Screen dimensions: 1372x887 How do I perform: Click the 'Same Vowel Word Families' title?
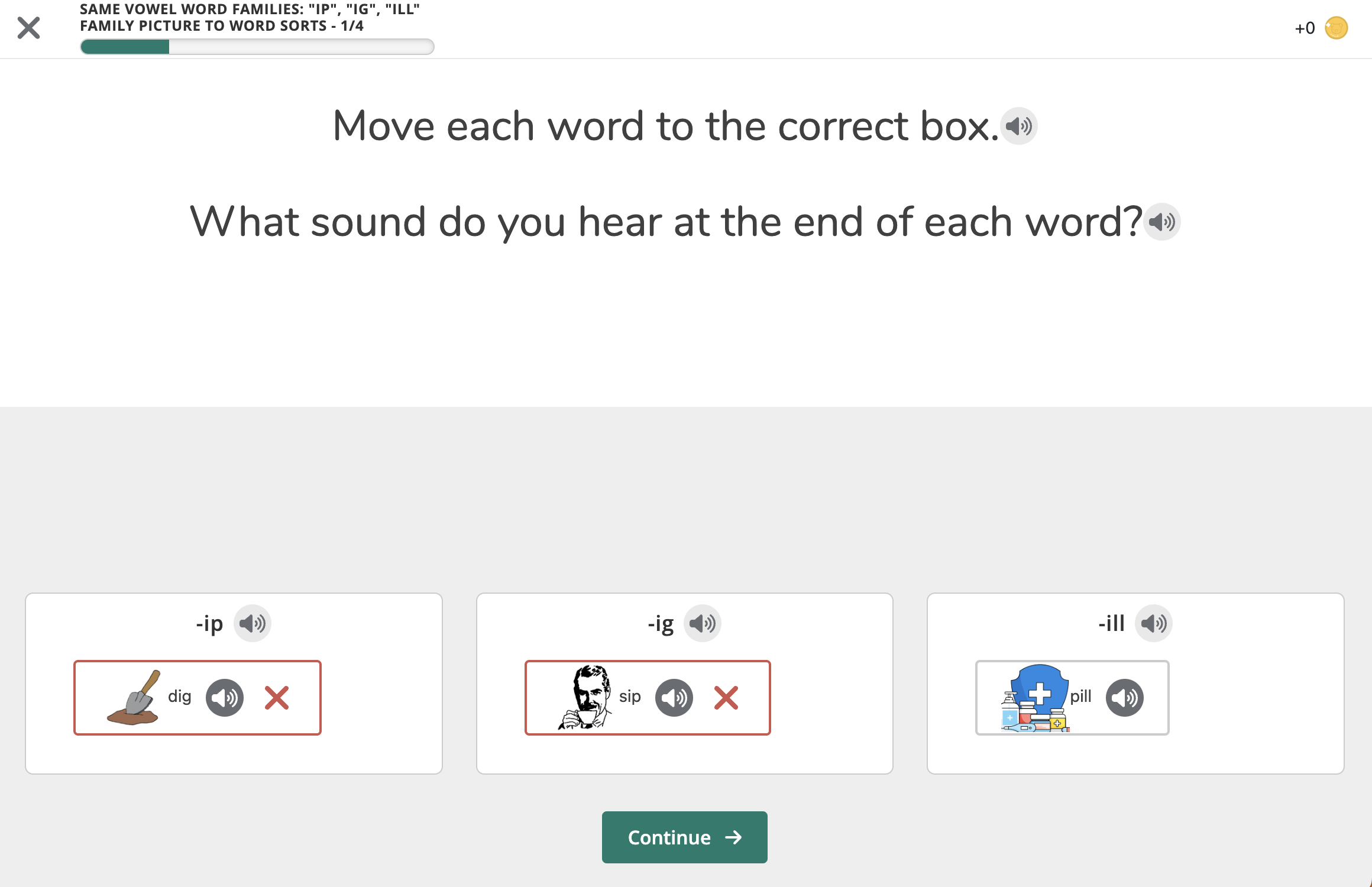click(250, 9)
